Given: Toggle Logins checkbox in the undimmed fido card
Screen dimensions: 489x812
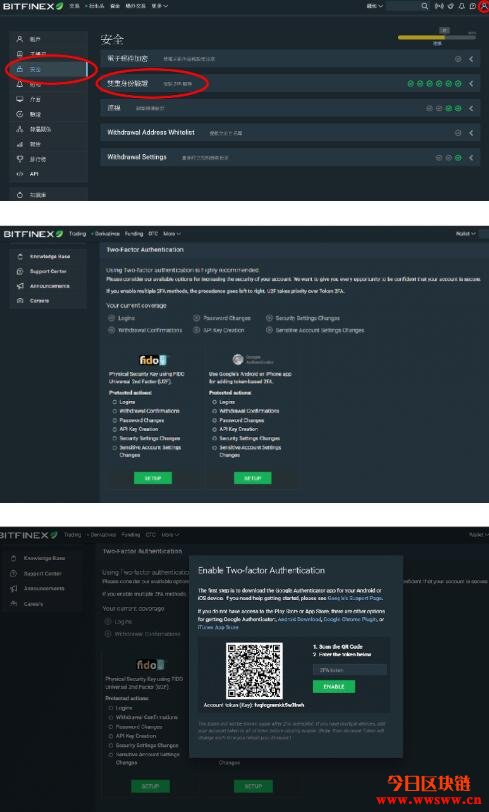Looking at the screenshot, I should (115, 402).
